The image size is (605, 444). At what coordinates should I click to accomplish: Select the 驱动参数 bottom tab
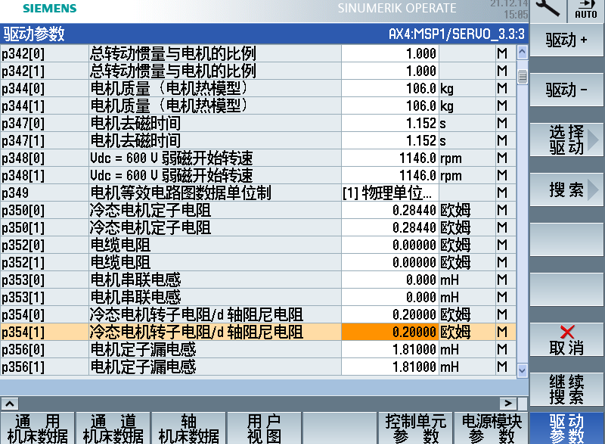(x=566, y=428)
